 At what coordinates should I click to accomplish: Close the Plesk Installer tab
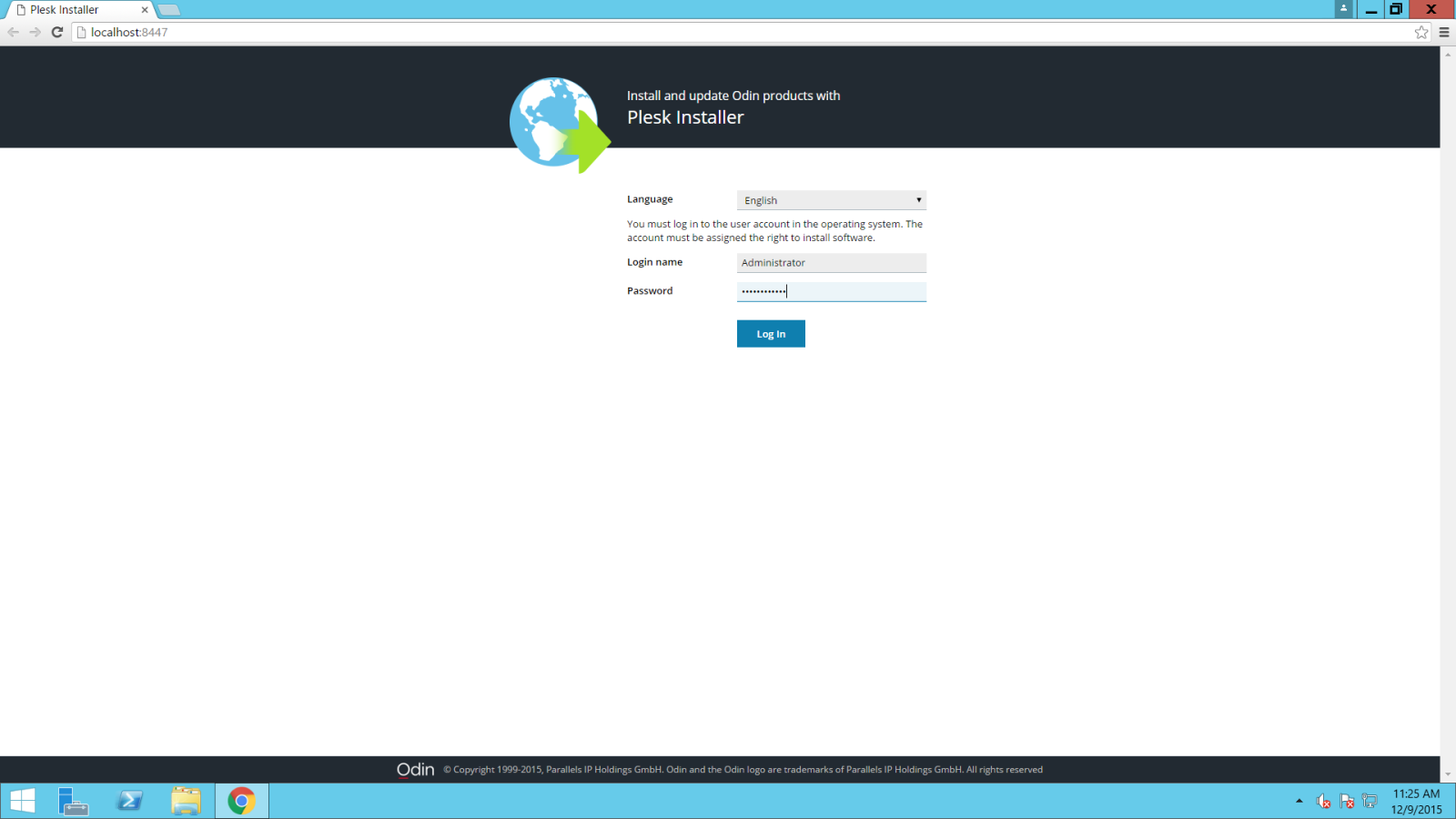tap(145, 10)
